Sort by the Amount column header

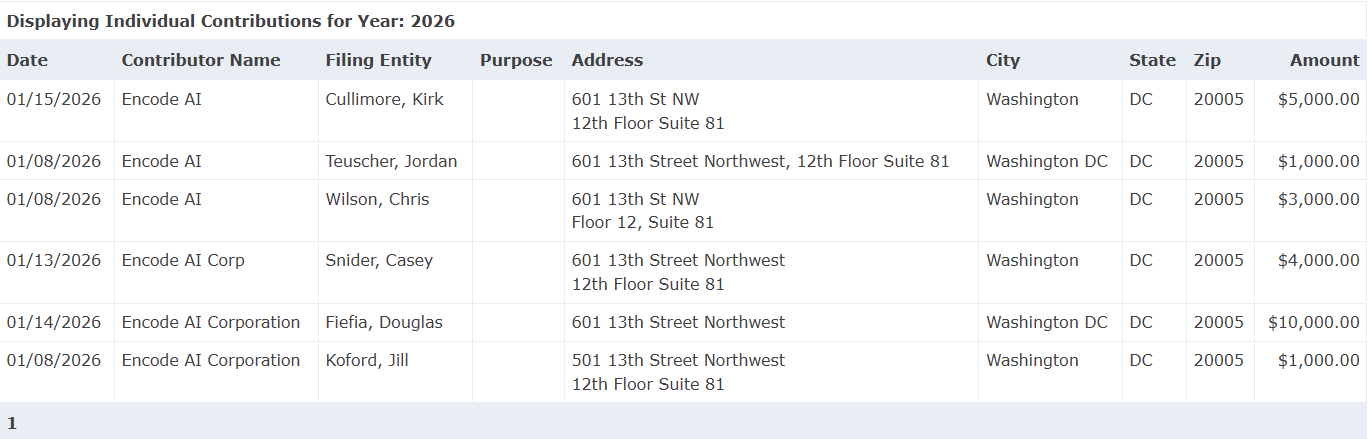pyautogui.click(x=1324, y=60)
